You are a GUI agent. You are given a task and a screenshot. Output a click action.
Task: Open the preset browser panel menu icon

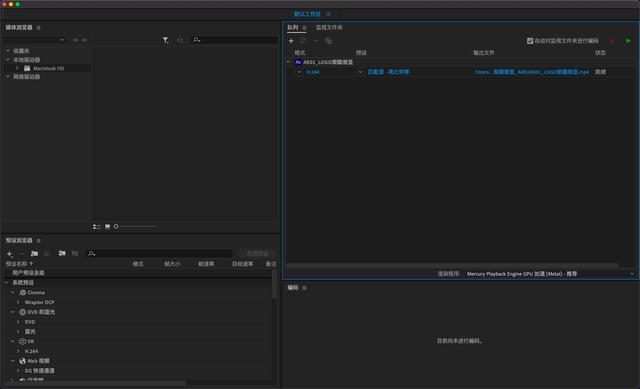39,241
